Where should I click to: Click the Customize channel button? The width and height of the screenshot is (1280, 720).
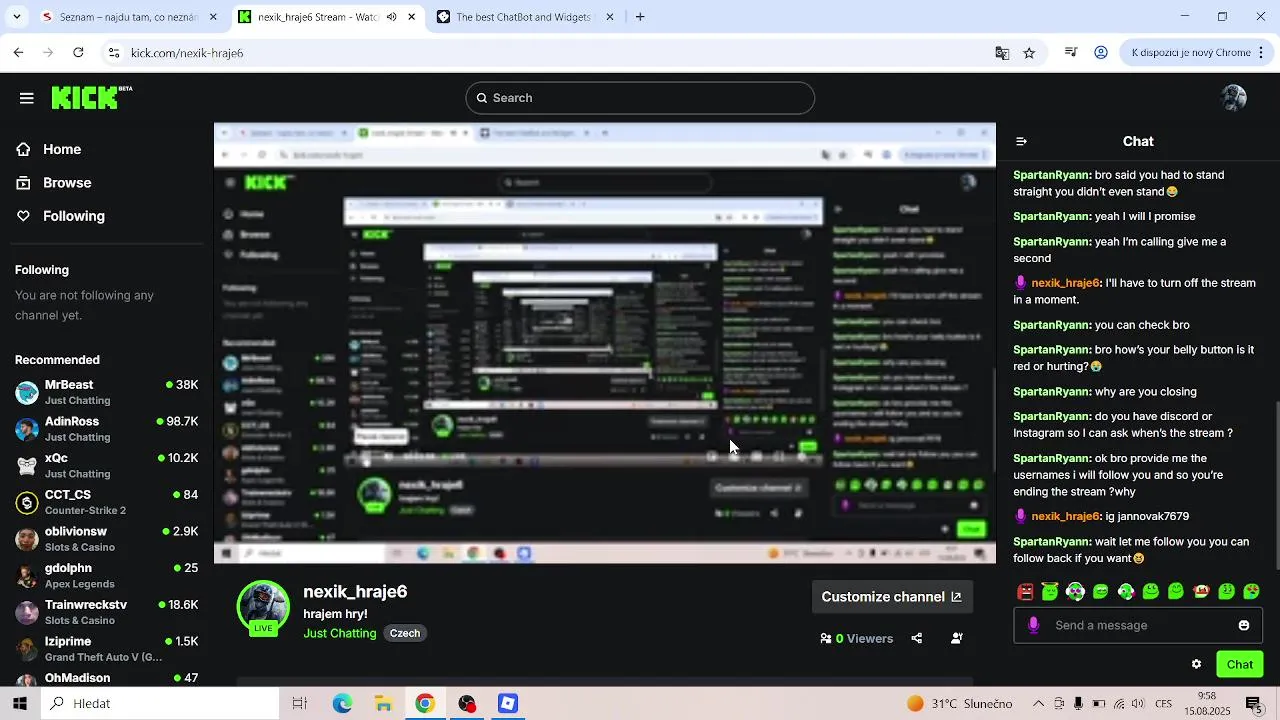pos(891,597)
